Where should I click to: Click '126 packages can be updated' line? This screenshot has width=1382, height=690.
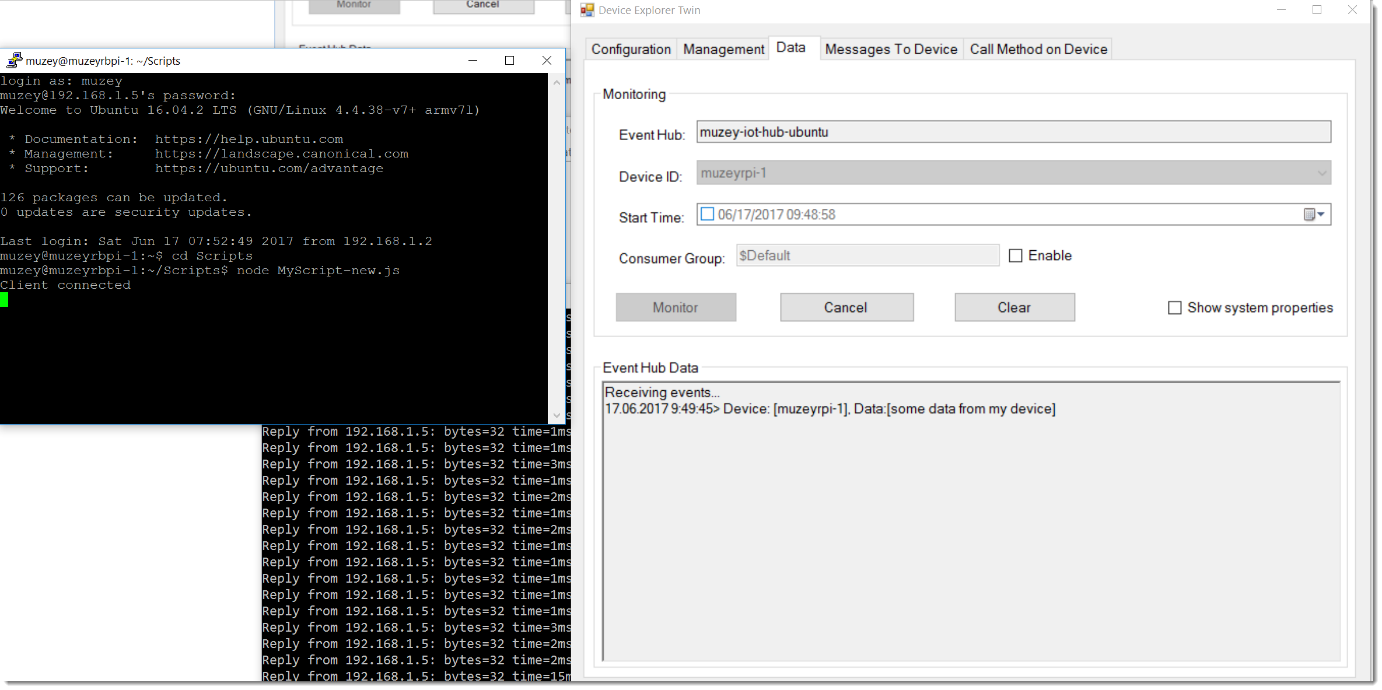[x=114, y=197]
